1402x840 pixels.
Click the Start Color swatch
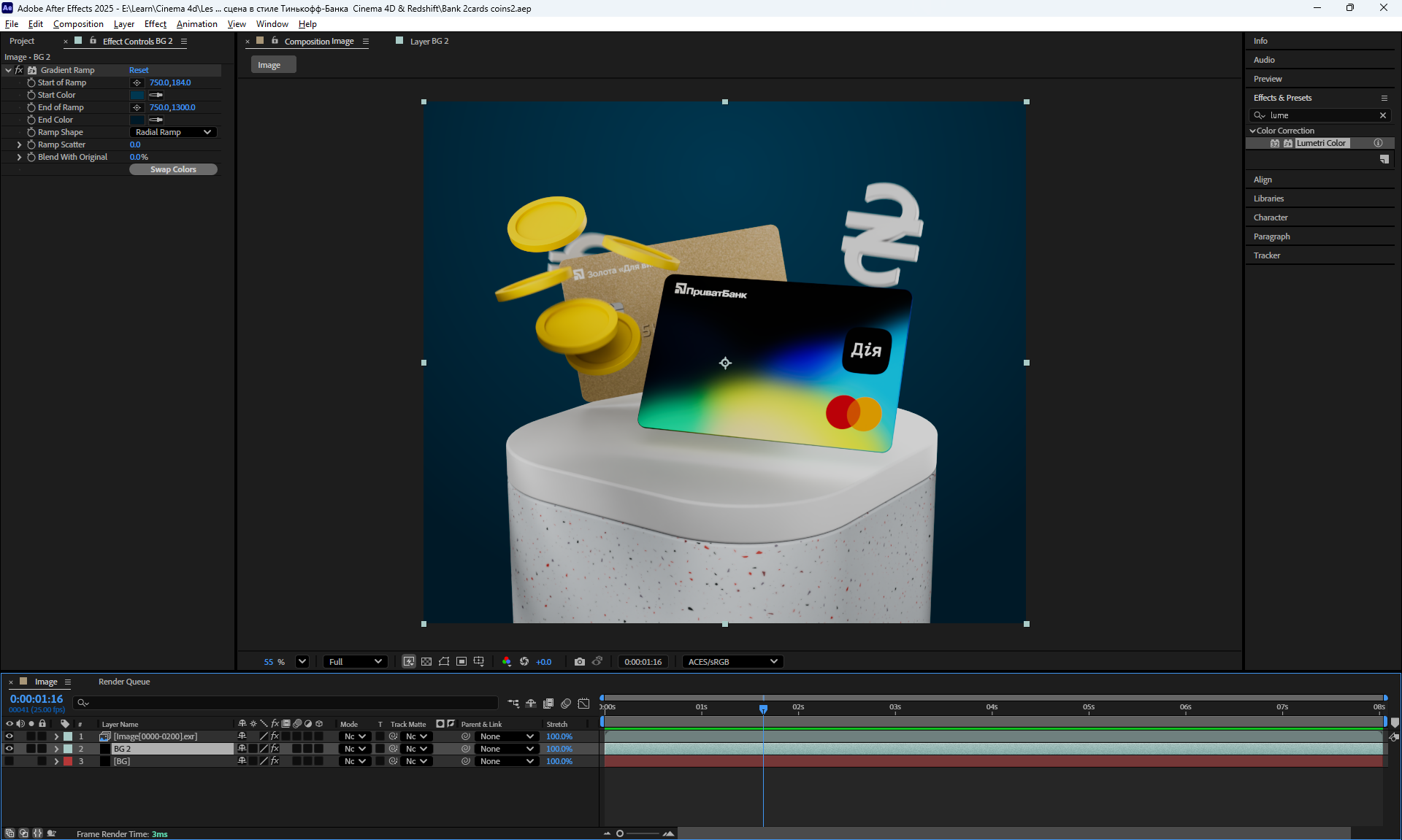click(137, 96)
